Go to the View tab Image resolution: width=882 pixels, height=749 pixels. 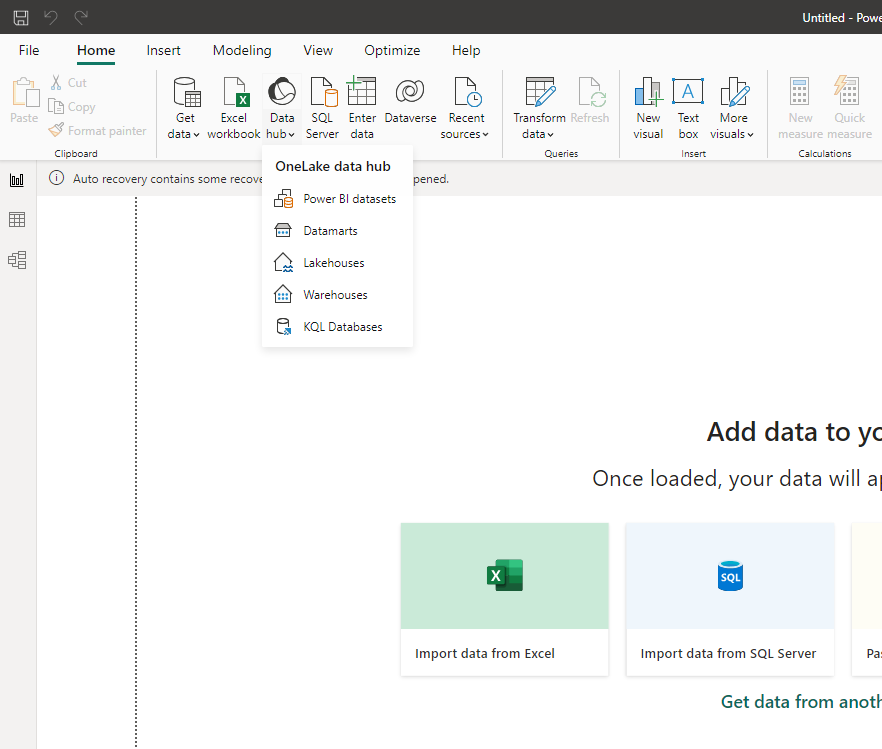point(318,51)
